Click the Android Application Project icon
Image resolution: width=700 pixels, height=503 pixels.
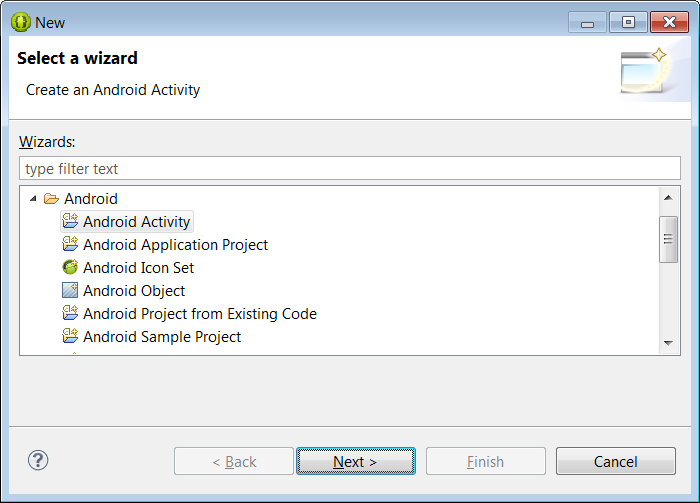point(70,244)
